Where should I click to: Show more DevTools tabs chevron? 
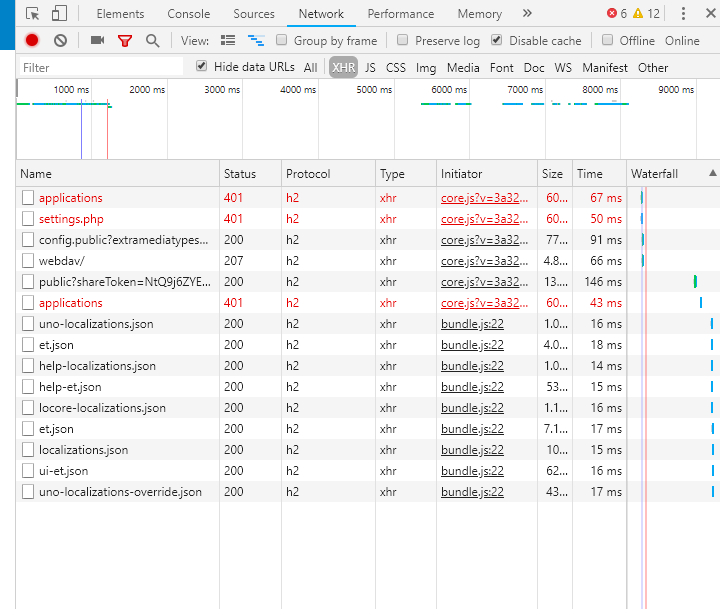click(x=527, y=13)
